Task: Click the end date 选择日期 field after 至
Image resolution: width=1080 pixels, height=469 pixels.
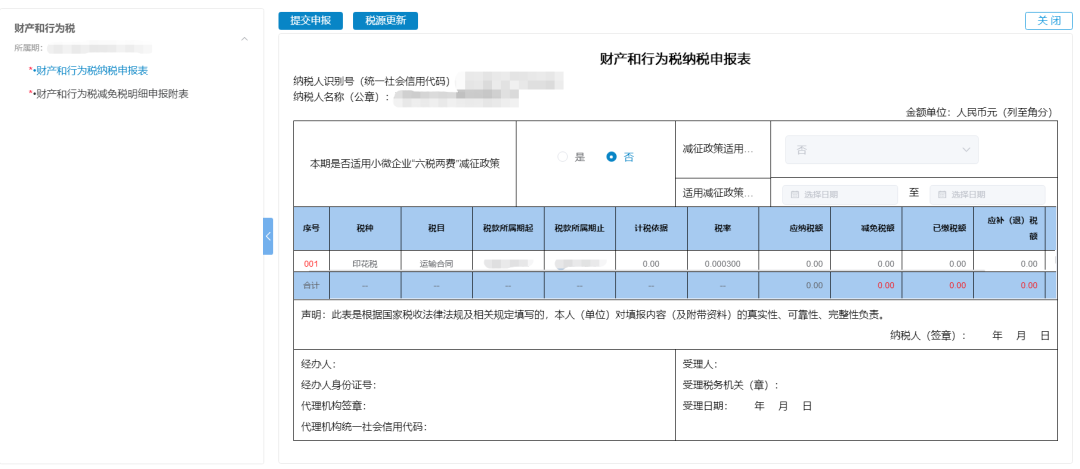Action: tap(987, 194)
